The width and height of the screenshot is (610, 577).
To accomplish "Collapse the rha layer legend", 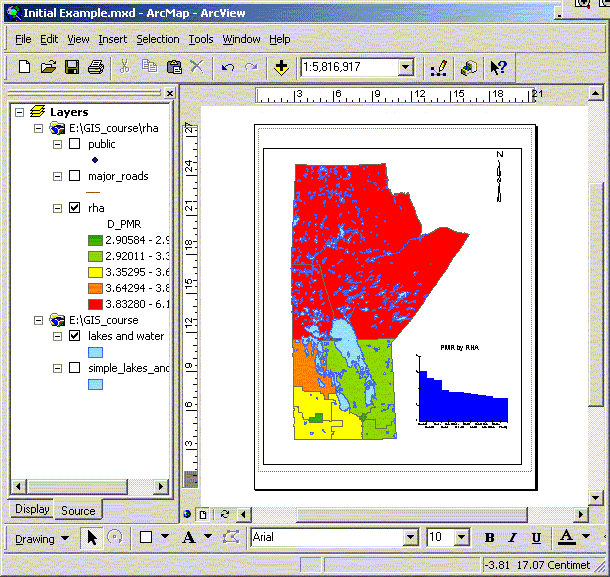I will pyautogui.click(x=57, y=208).
